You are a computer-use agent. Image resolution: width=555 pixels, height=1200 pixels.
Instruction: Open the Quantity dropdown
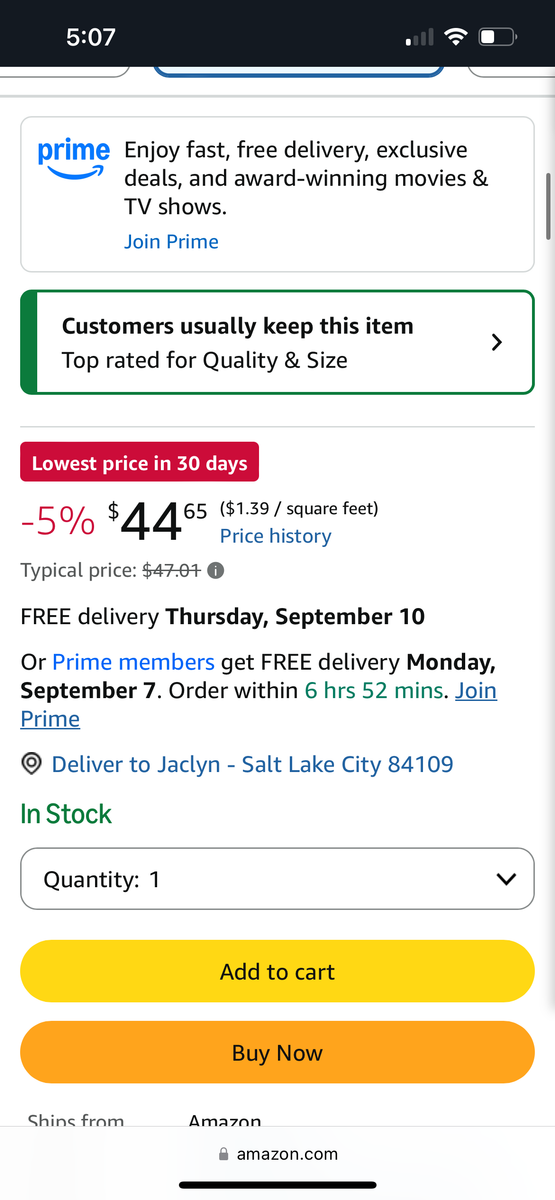278,880
